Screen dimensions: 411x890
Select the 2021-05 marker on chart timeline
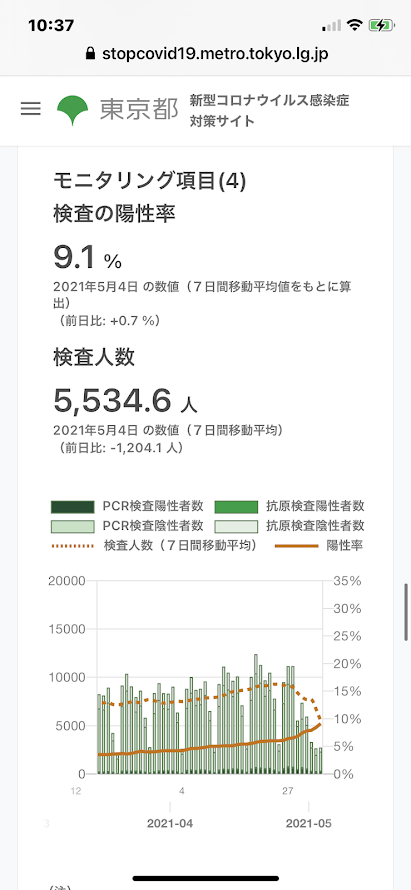309,823
